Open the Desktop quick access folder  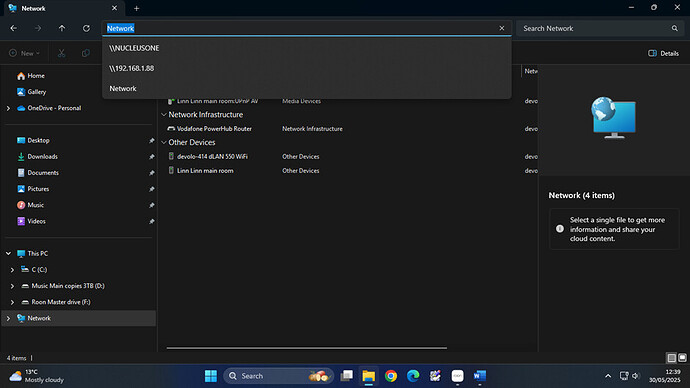33,140
